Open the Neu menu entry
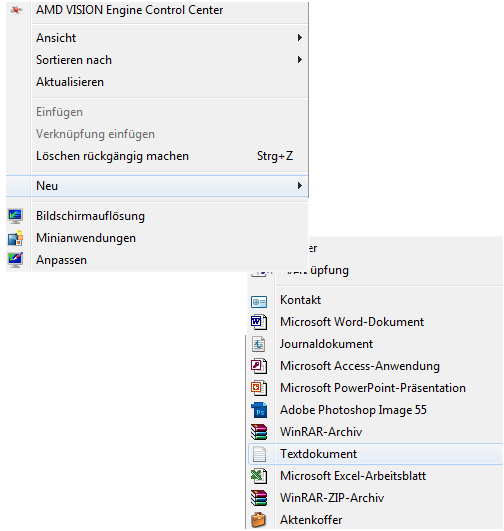504x531 pixels. pyautogui.click(x=157, y=186)
